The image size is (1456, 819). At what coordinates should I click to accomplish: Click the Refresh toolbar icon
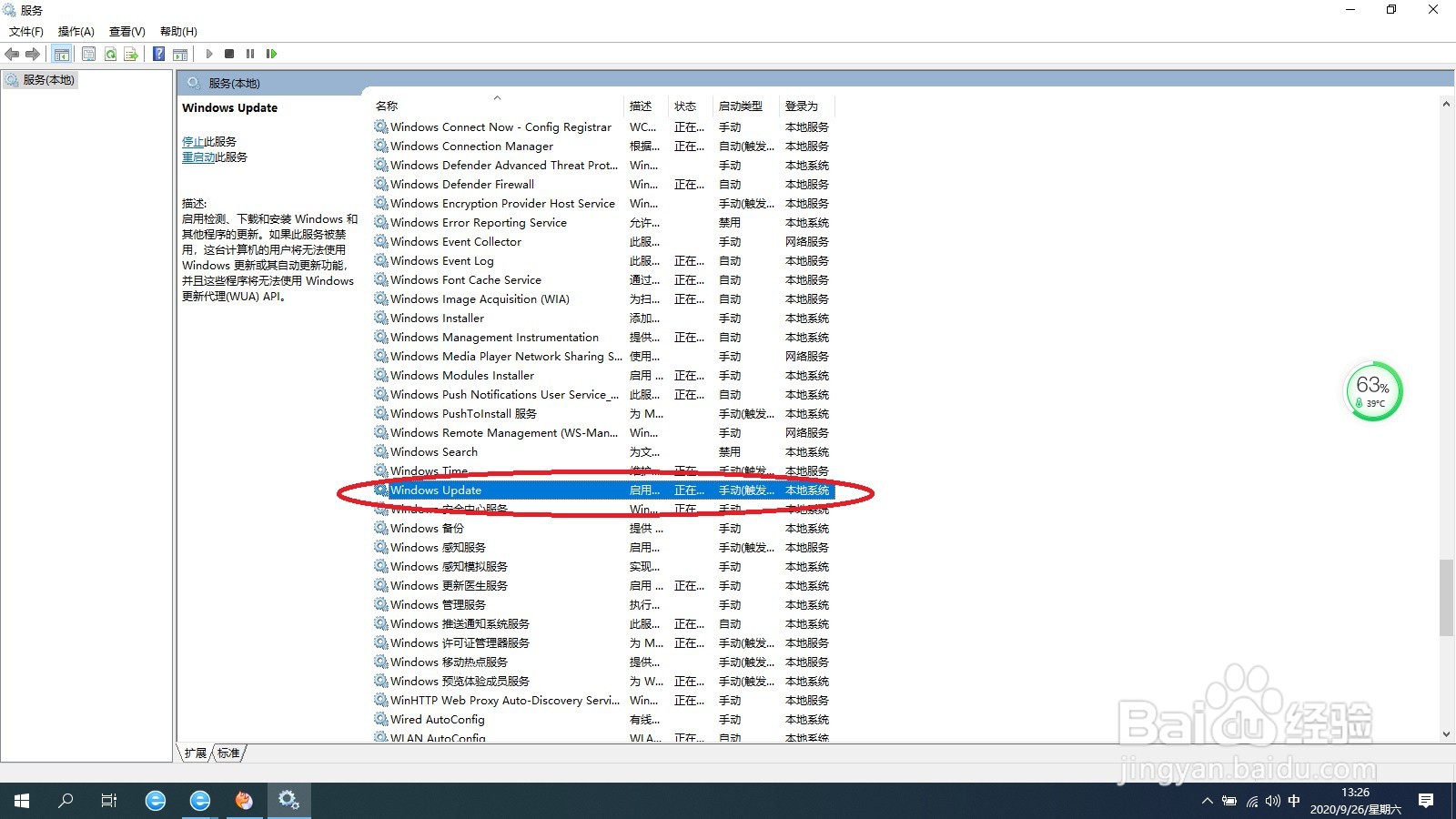(110, 54)
